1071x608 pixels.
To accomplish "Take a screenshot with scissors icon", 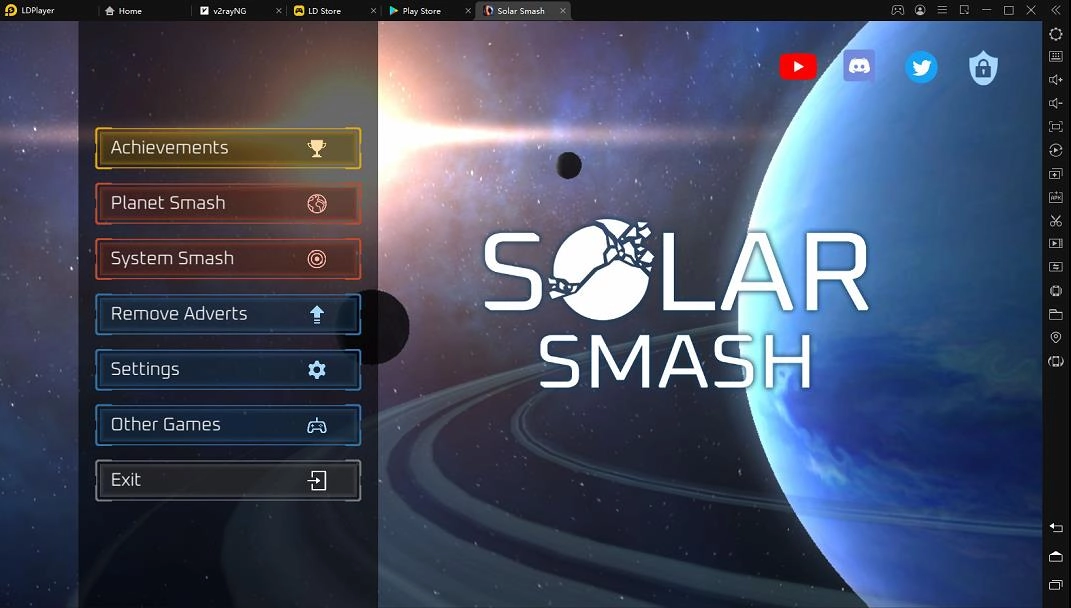I will pos(1056,221).
